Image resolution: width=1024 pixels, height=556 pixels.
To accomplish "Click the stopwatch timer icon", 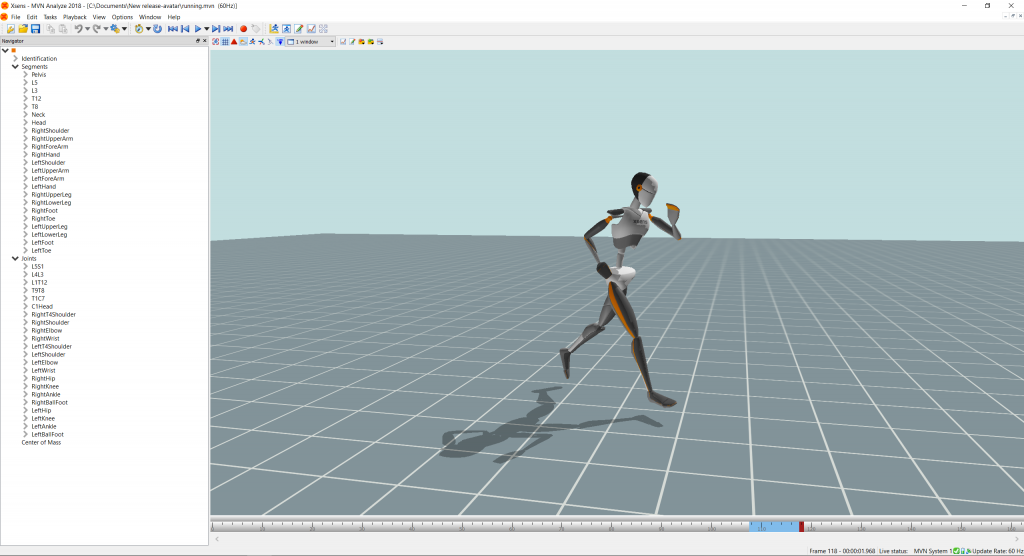I will point(138,29).
